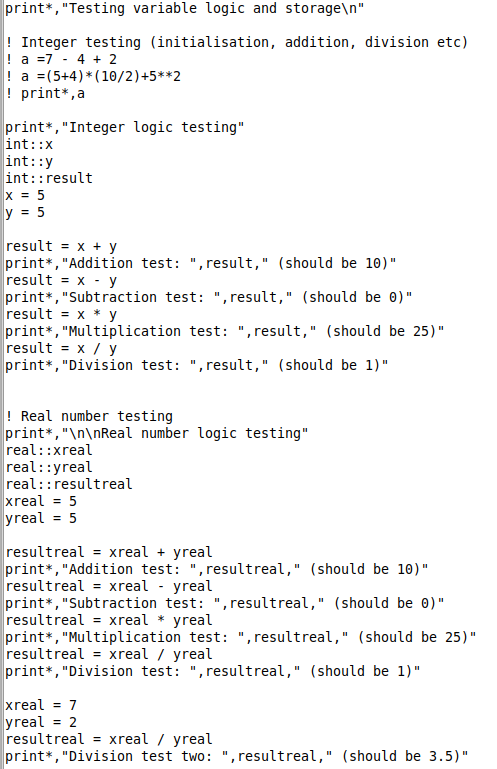Click the "resultreal = xreal - yreal" line
This screenshot has height=769, width=497.
pos(109,587)
